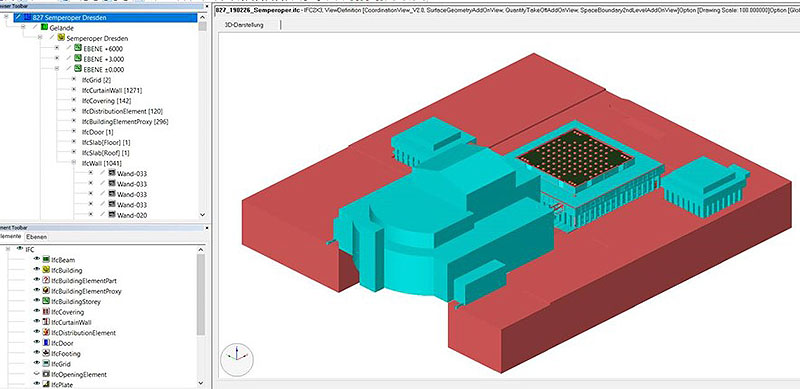Expand the EBENE +6000 node
Image resolution: width=800 pixels, height=389 pixels.
[57, 48]
